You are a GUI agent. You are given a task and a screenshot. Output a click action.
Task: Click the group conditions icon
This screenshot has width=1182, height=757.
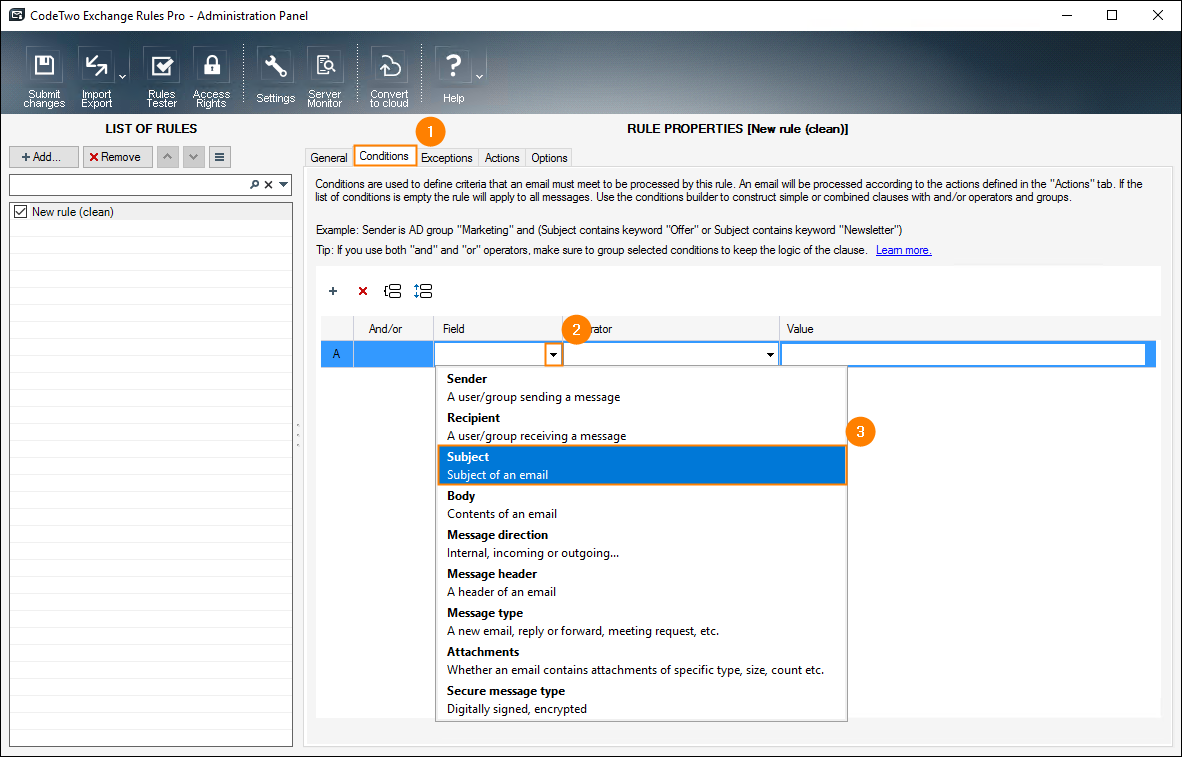pyautogui.click(x=393, y=291)
